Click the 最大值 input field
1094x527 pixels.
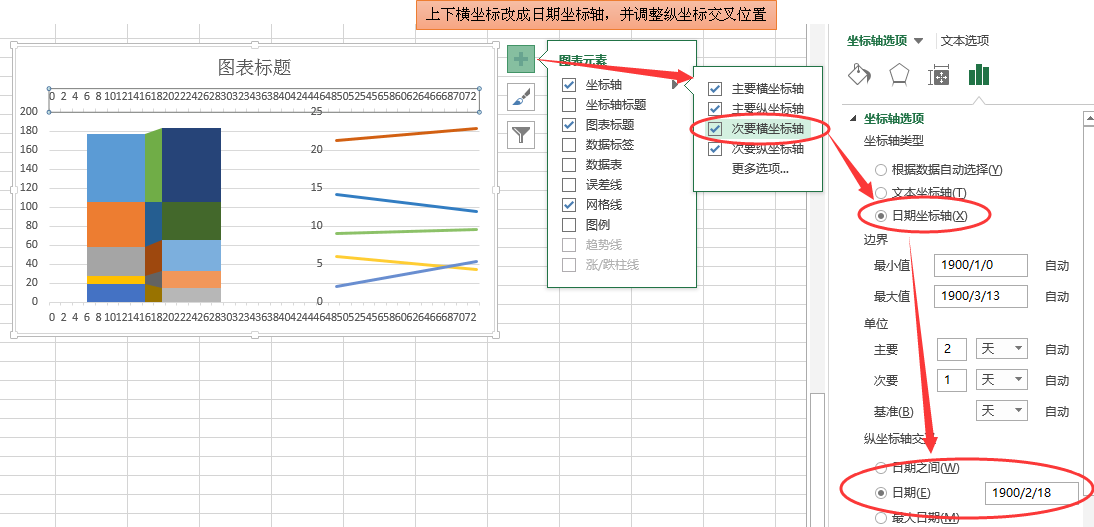tap(980, 296)
